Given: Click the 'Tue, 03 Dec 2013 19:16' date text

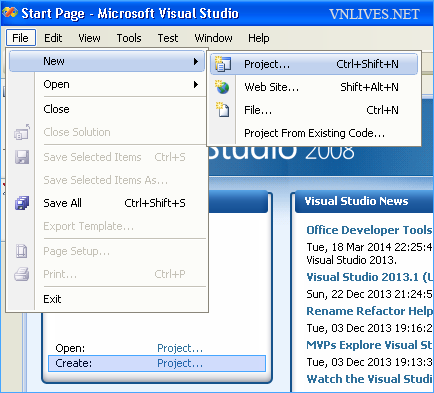Looking at the screenshot, I should pos(369,328).
